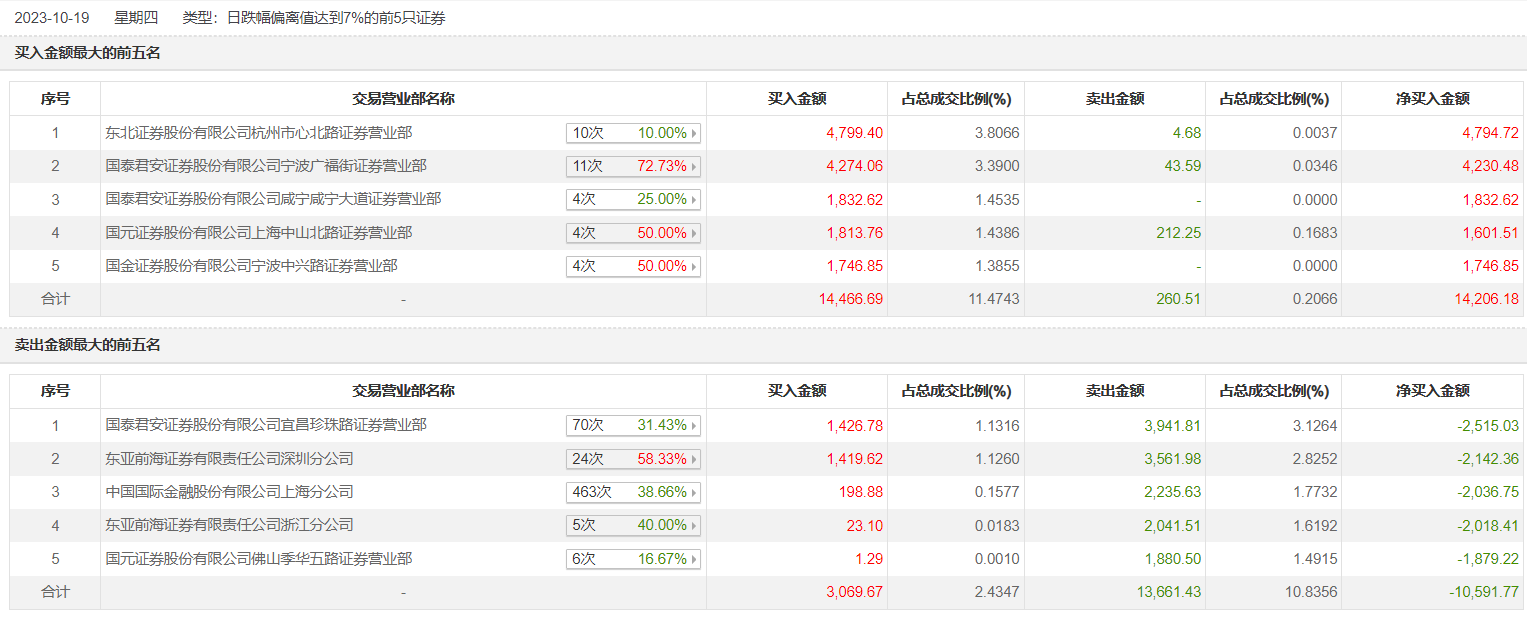Image resolution: width=1527 pixels, height=619 pixels.
Task: Expand the 4次 25.00% dropdown box
Action: tap(633, 199)
